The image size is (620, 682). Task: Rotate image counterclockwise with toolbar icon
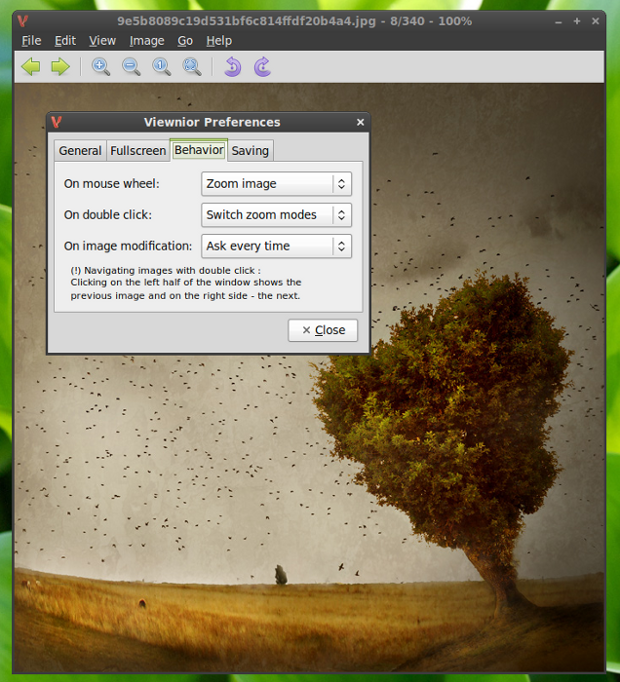pos(233,67)
